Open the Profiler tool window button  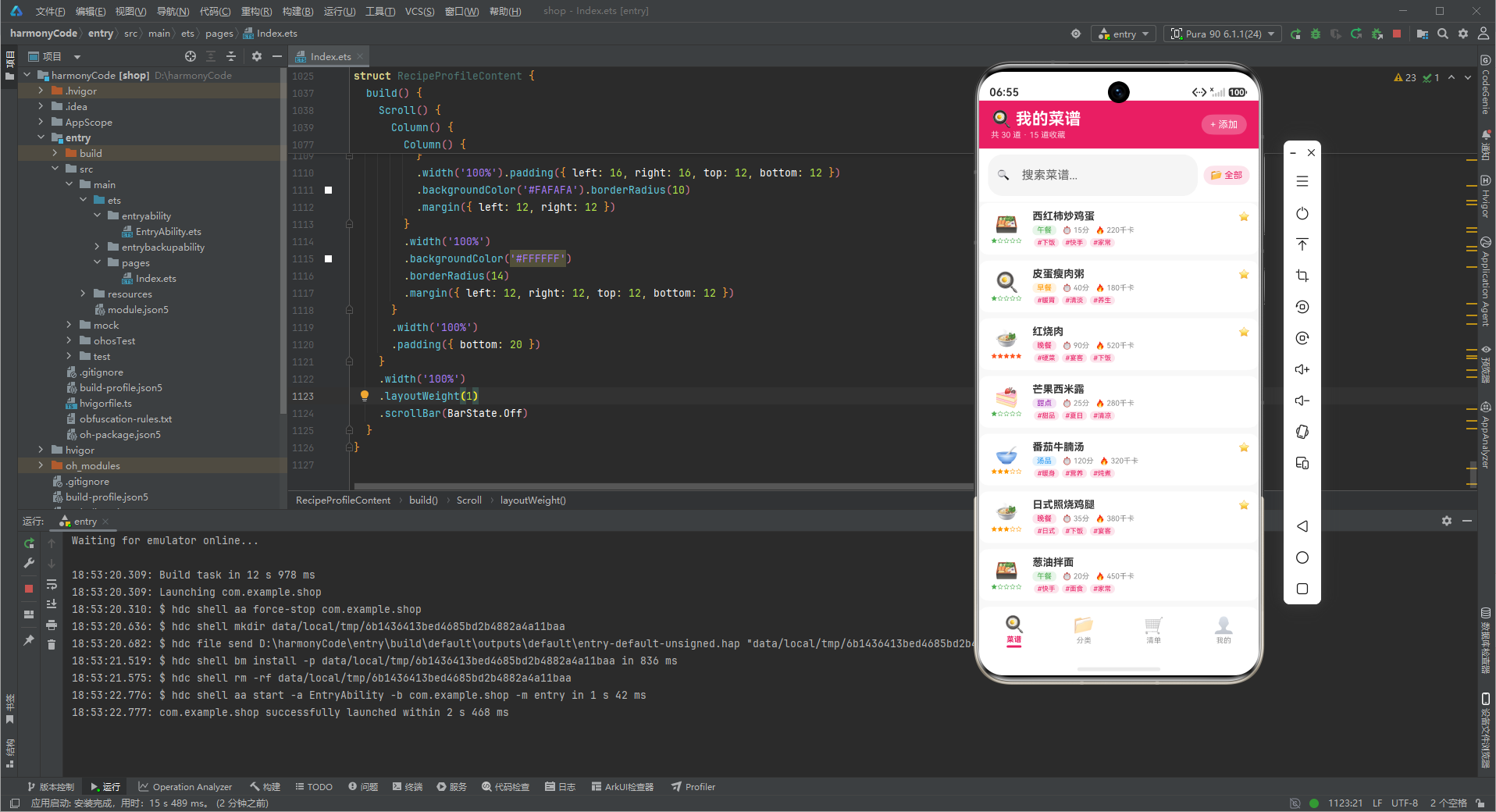tap(693, 787)
